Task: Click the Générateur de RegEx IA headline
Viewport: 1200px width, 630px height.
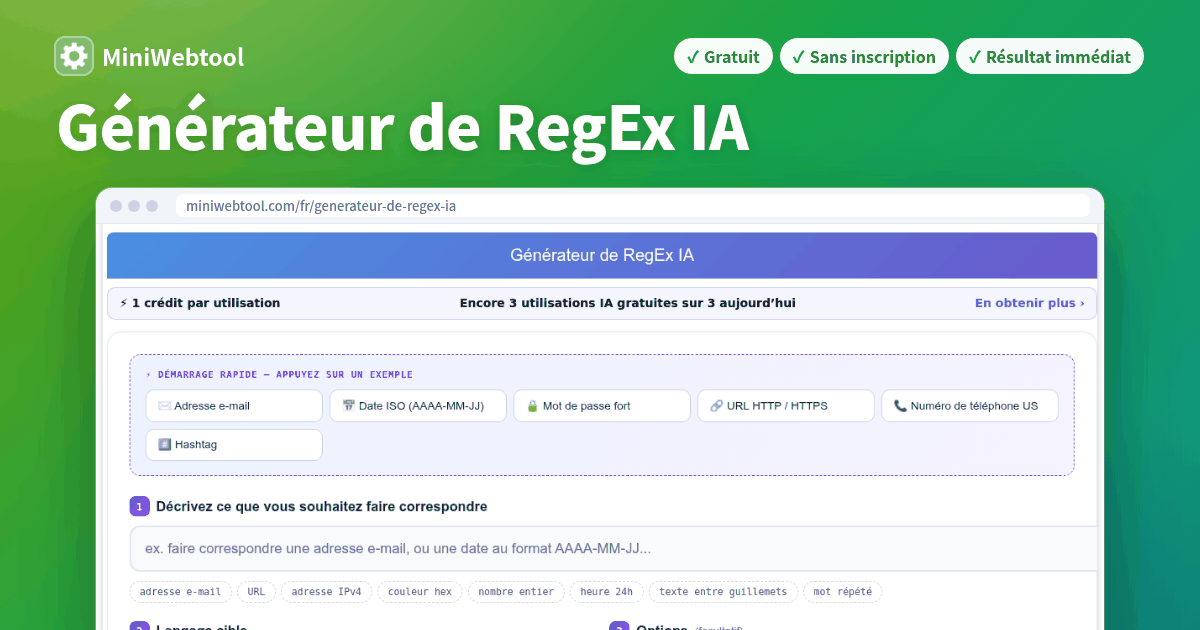Action: (403, 128)
